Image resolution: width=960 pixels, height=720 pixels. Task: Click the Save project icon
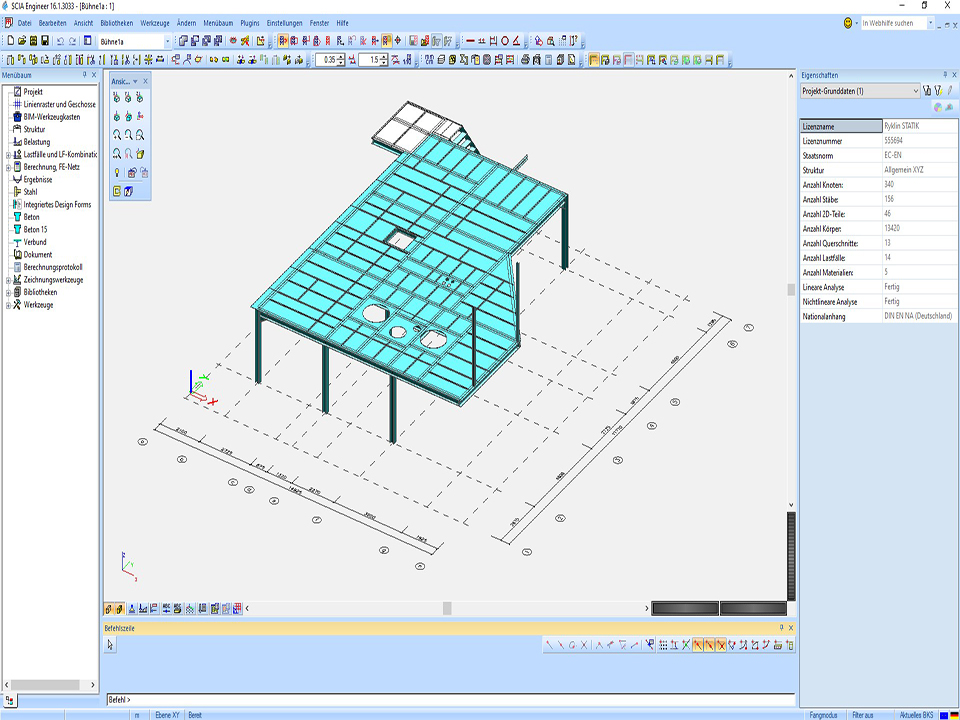pos(45,41)
